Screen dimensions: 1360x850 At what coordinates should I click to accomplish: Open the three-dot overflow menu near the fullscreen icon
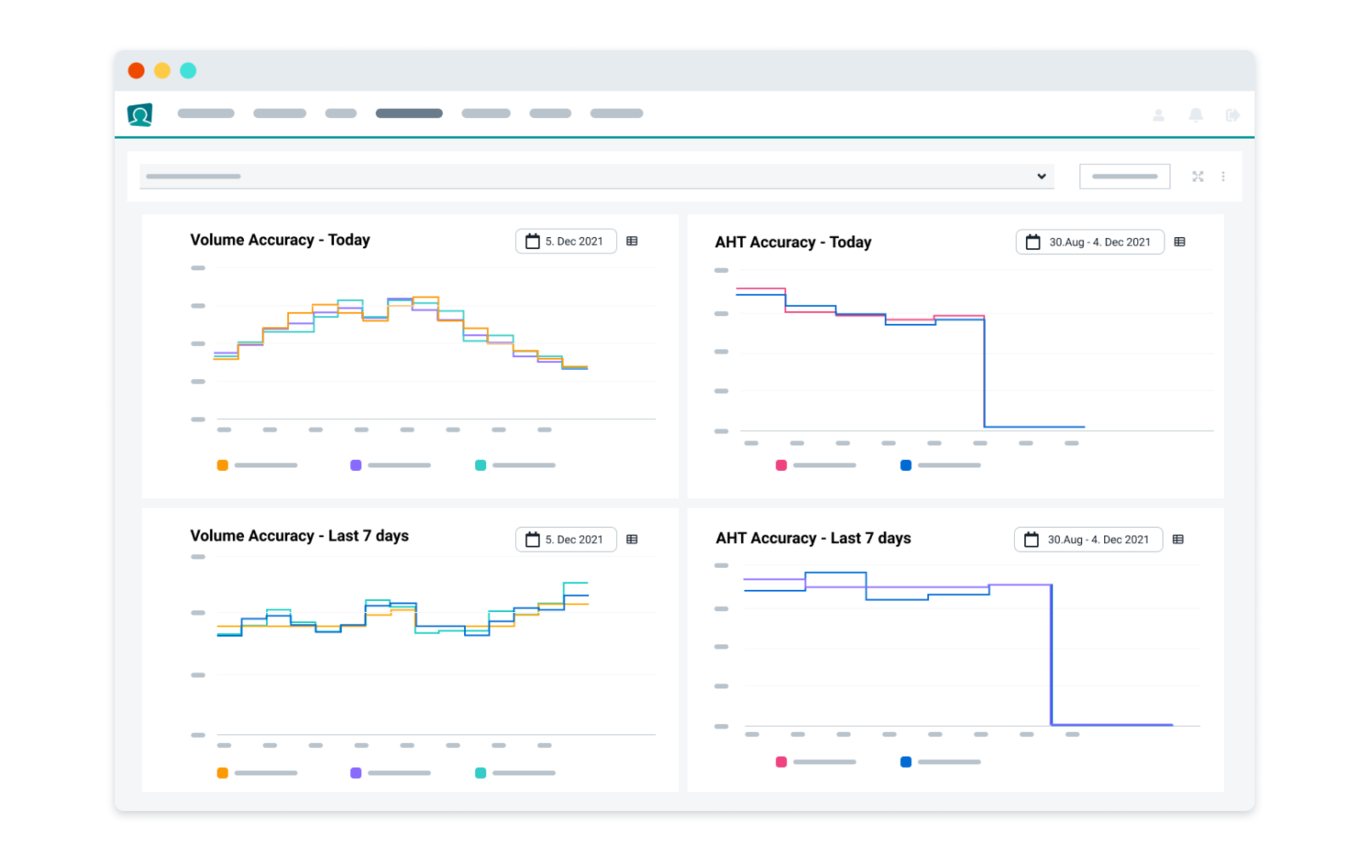pos(1223,175)
